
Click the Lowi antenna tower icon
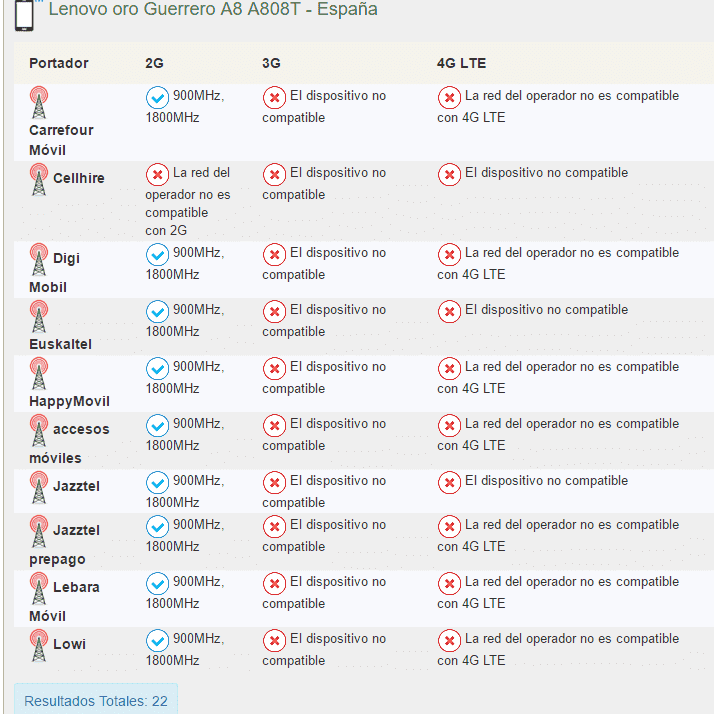(x=39, y=645)
